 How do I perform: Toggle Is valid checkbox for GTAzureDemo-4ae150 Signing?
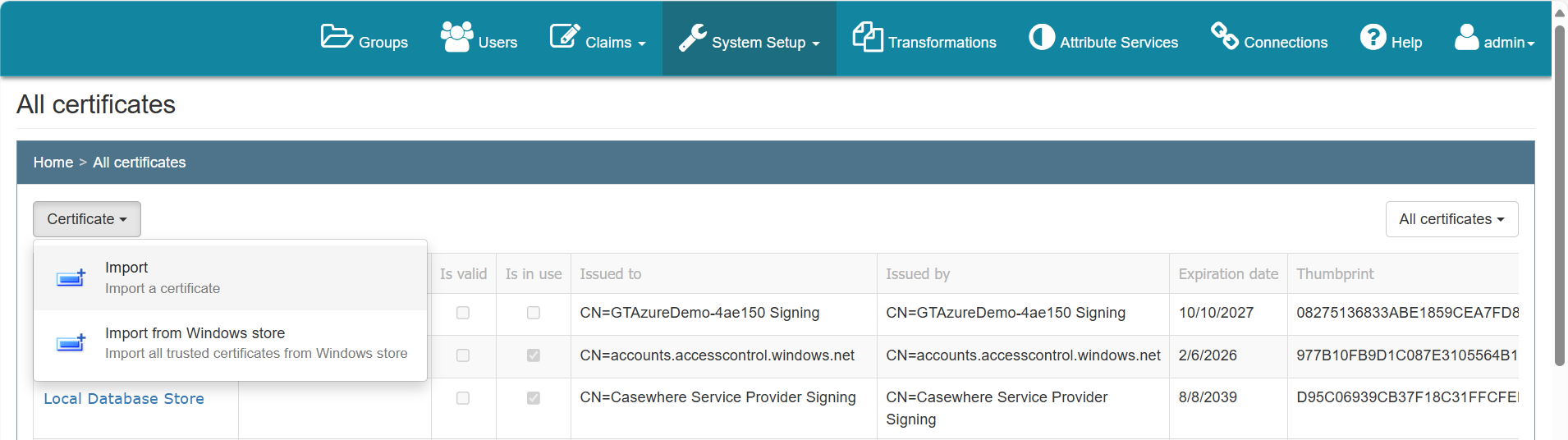point(463,313)
